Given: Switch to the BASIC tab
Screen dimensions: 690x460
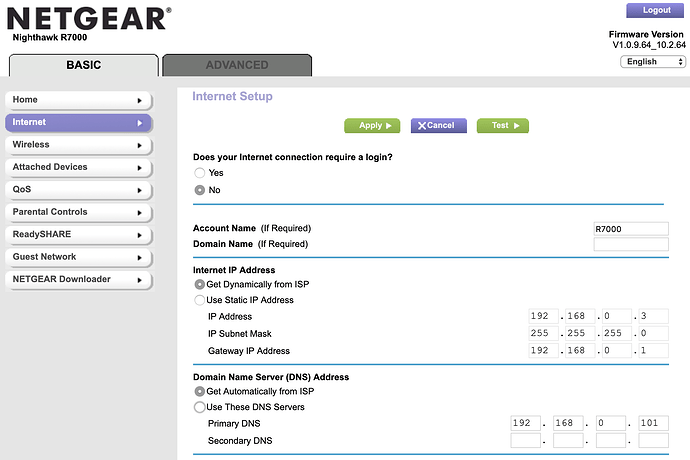Looking at the screenshot, I should (83, 65).
